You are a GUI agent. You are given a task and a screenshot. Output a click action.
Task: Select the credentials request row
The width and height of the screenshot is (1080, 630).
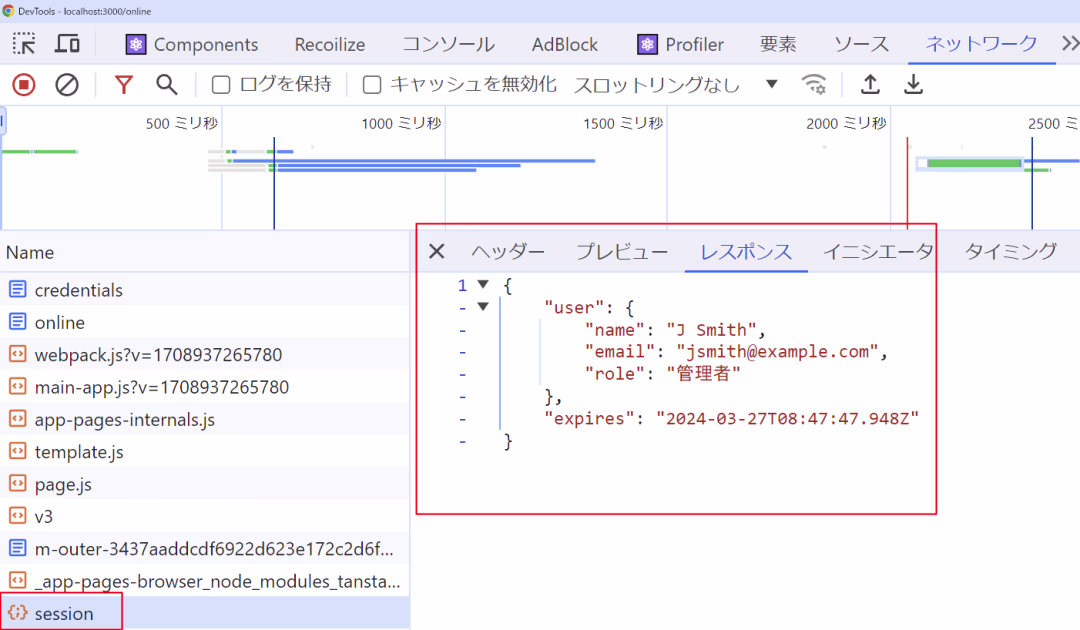tap(205, 289)
